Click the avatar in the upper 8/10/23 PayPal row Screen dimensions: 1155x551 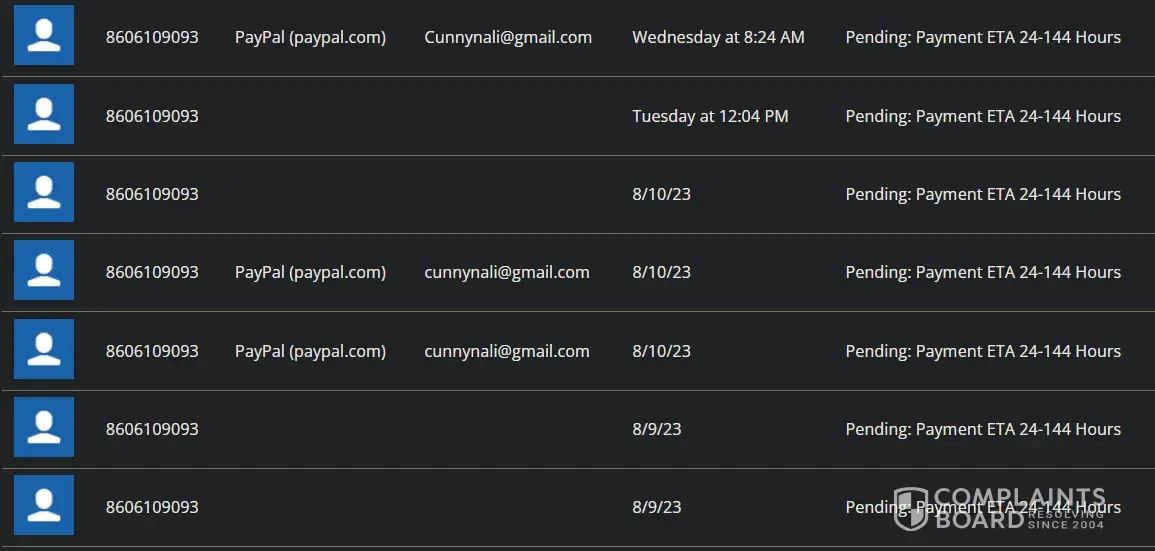44,271
